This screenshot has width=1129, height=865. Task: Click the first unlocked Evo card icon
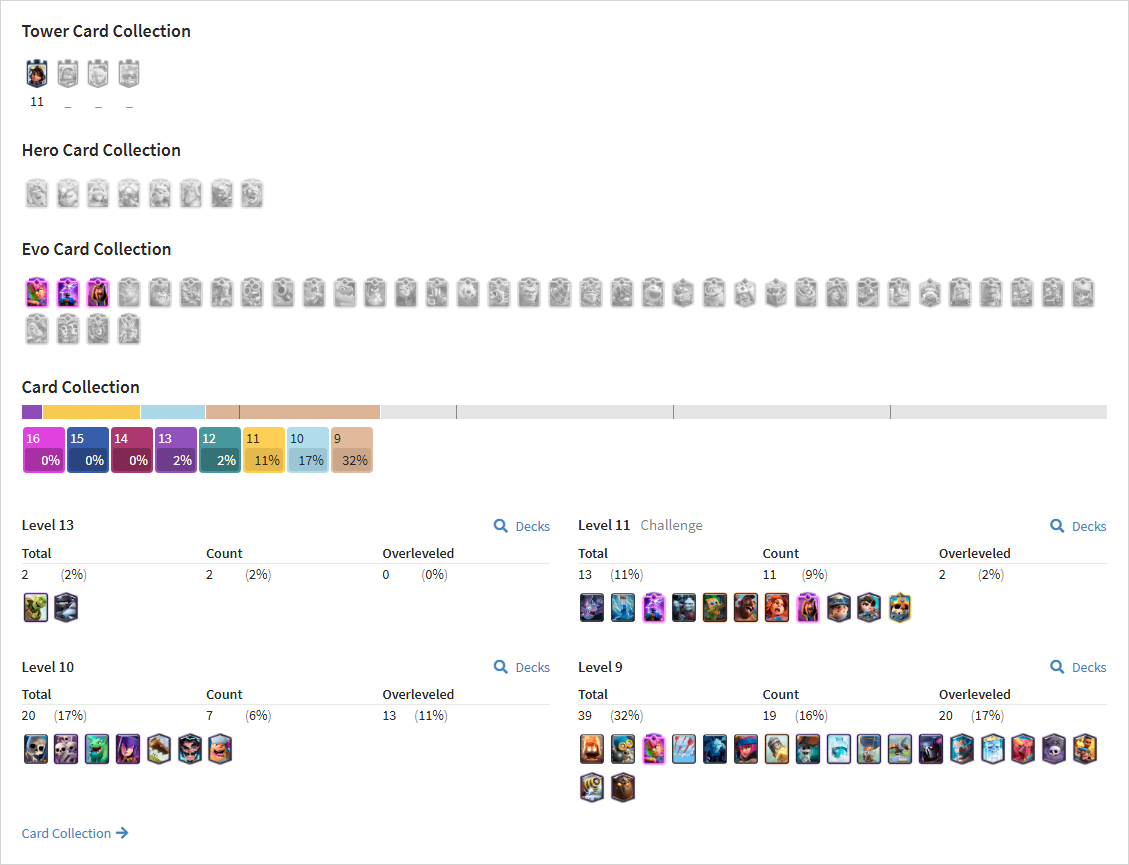point(37,292)
